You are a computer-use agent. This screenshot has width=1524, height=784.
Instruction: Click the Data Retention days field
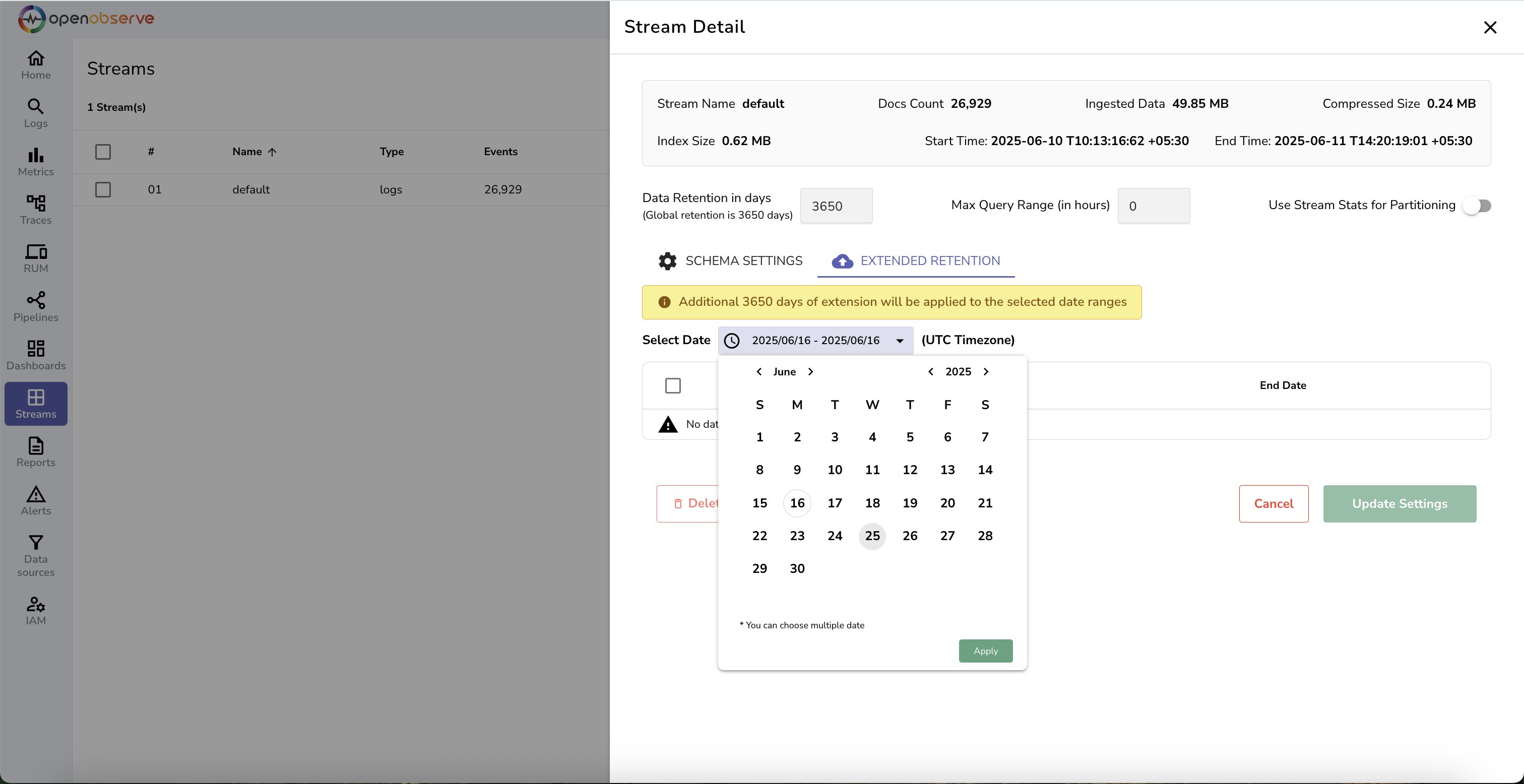tap(836, 206)
